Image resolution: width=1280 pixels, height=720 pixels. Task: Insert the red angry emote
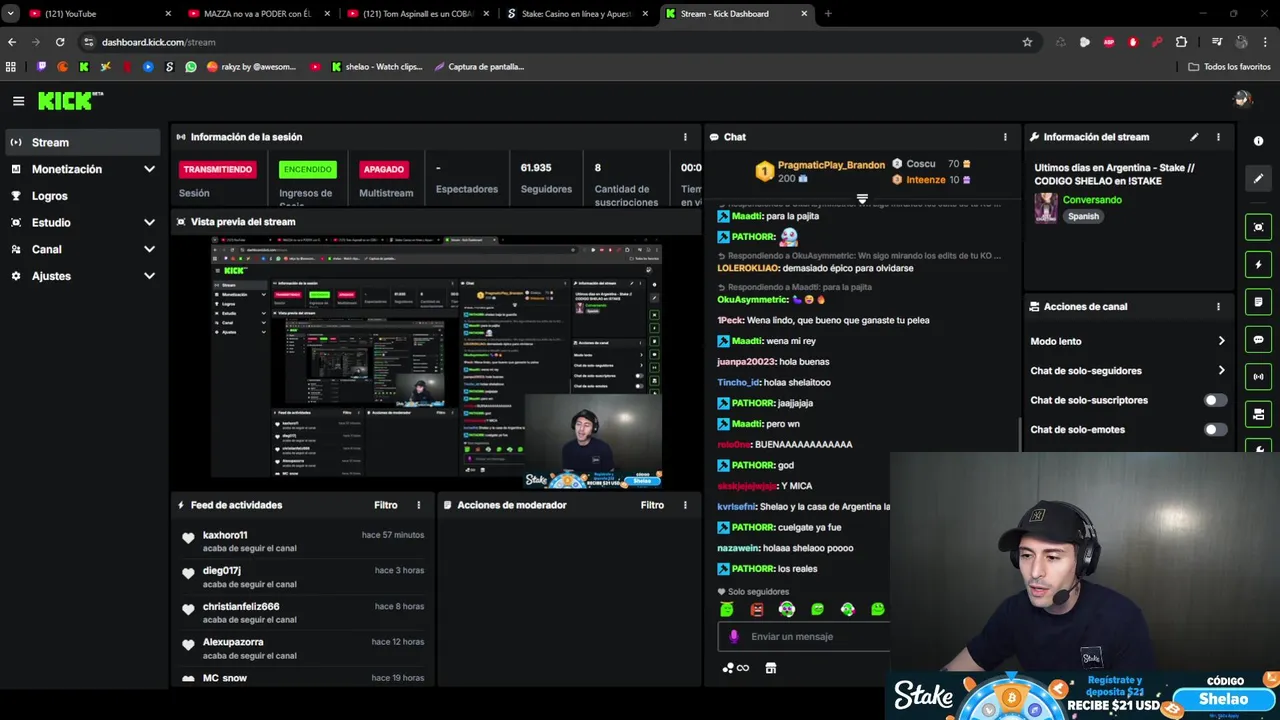(757, 609)
